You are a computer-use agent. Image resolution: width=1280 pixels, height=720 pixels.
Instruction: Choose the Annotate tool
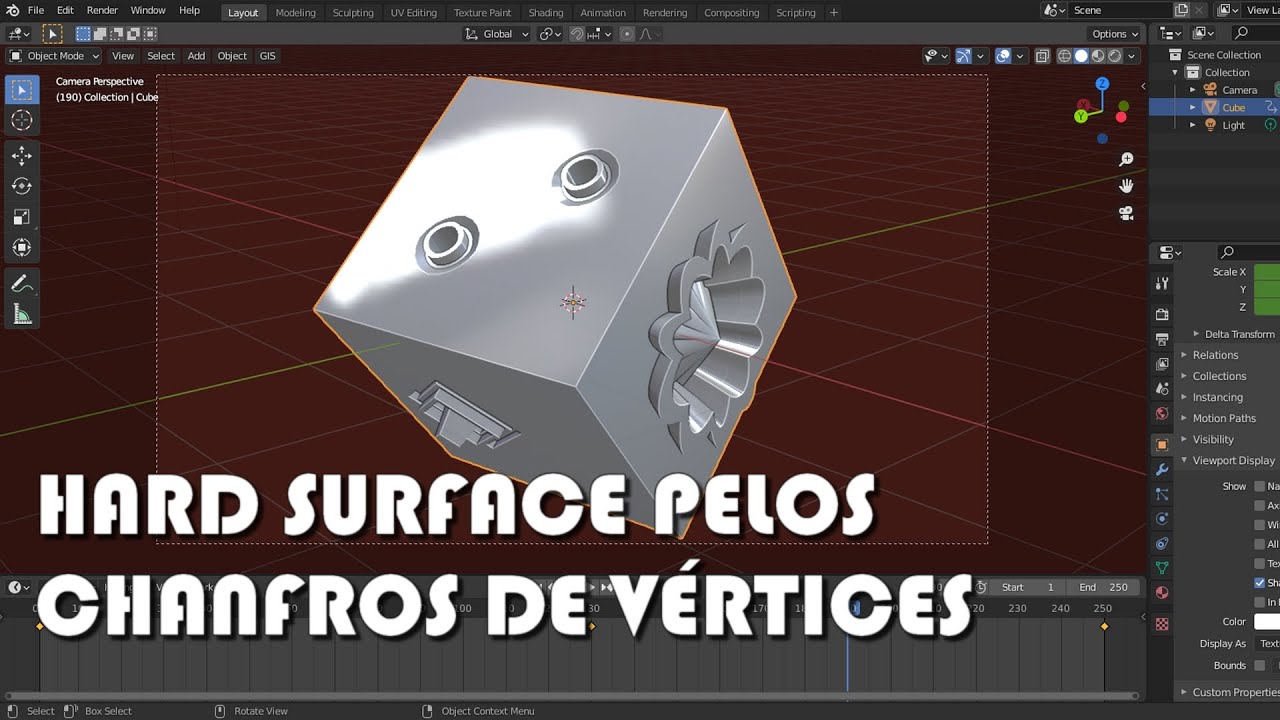(21, 285)
